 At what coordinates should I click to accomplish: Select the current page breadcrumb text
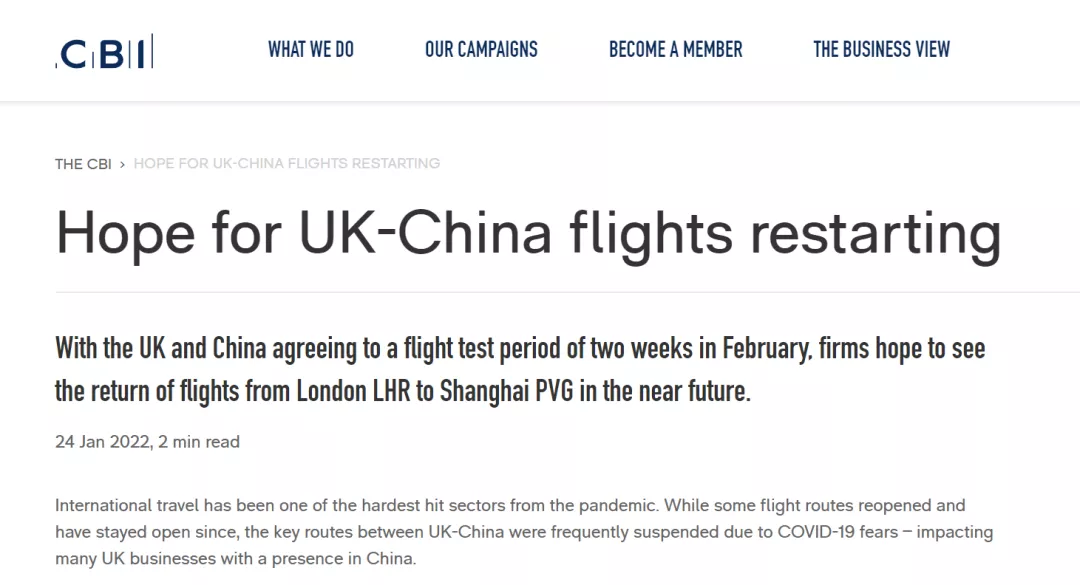[x=287, y=163]
